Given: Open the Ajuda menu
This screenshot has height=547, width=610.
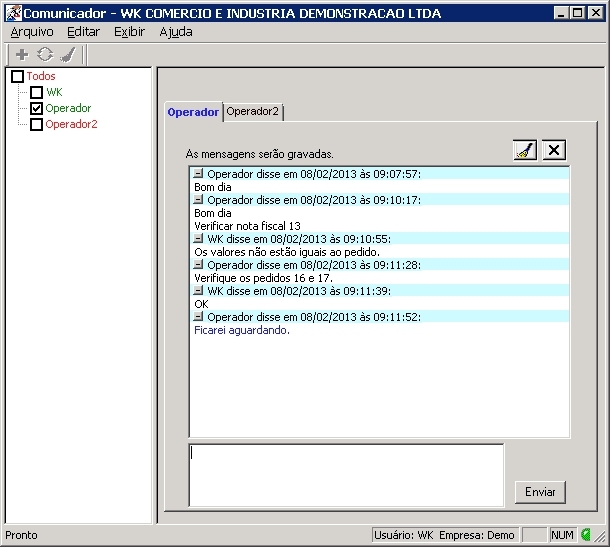Looking at the screenshot, I should coord(176,32).
